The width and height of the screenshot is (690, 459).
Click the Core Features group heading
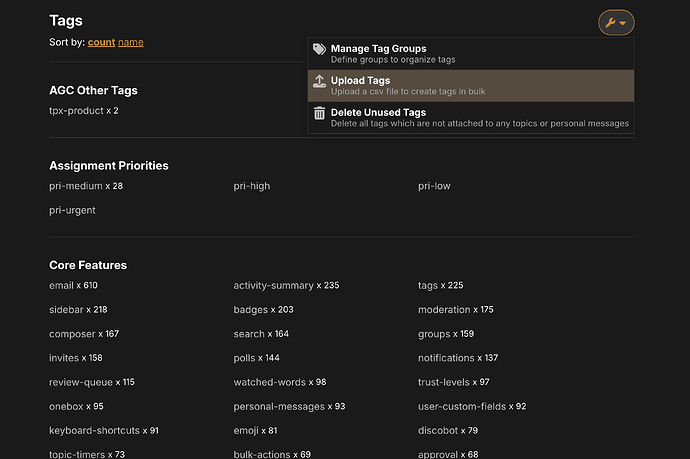tap(88, 265)
